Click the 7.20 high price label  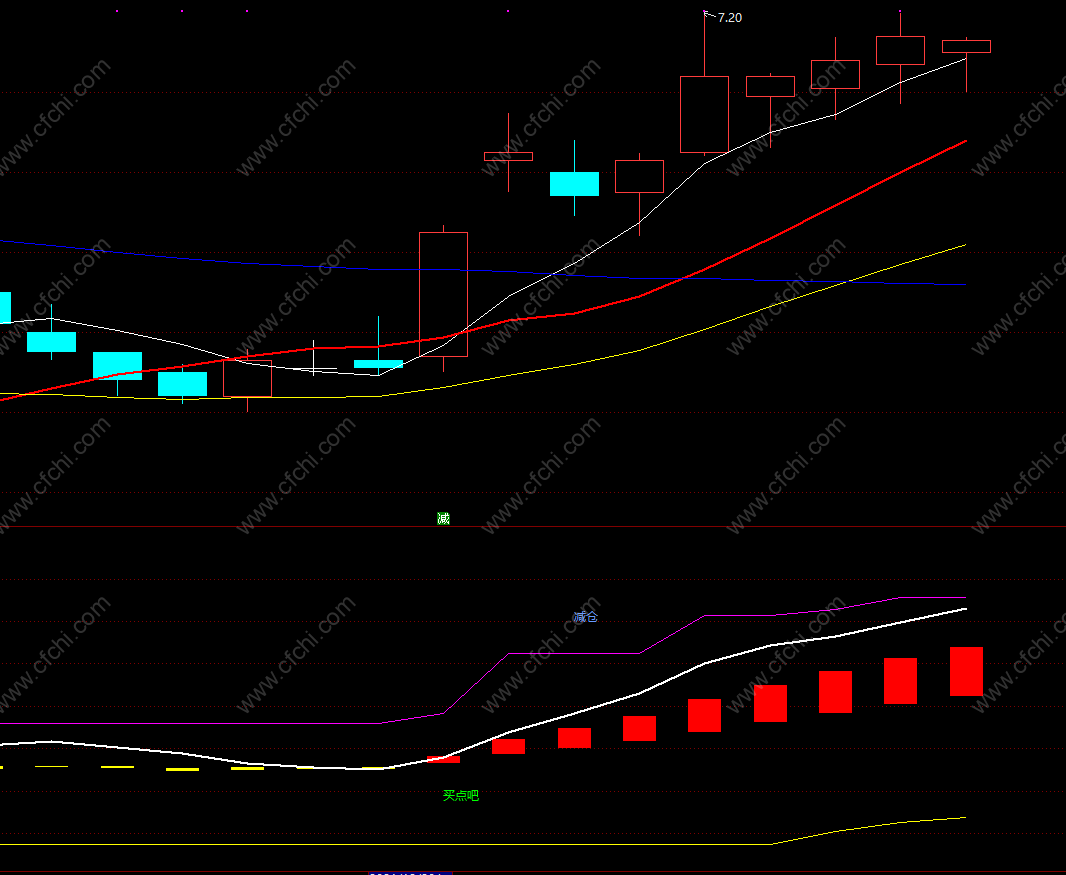coord(729,18)
